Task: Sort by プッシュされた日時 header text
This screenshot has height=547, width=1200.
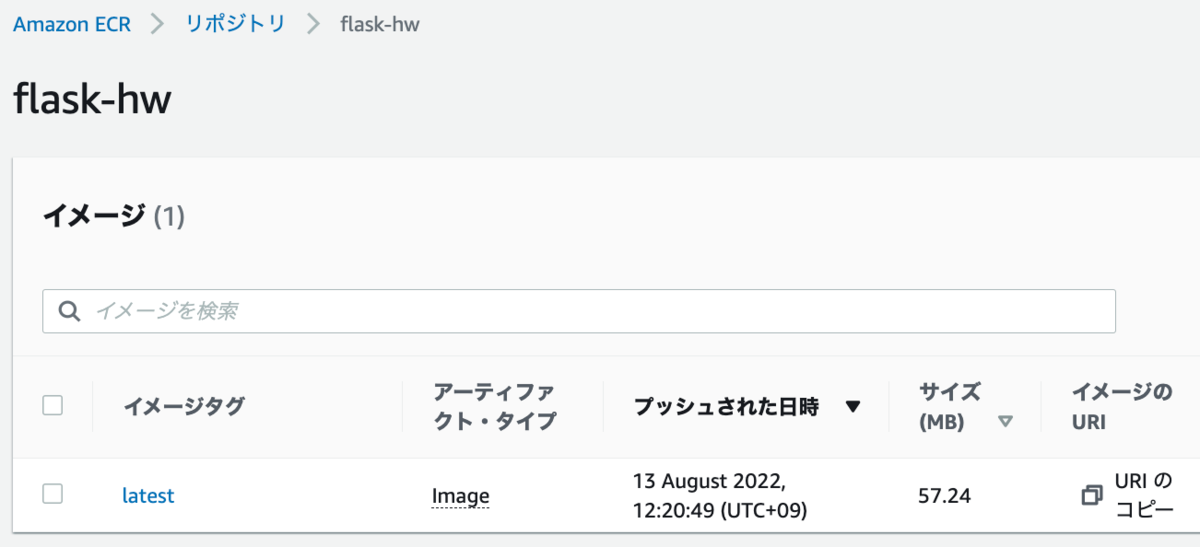Action: [726, 407]
